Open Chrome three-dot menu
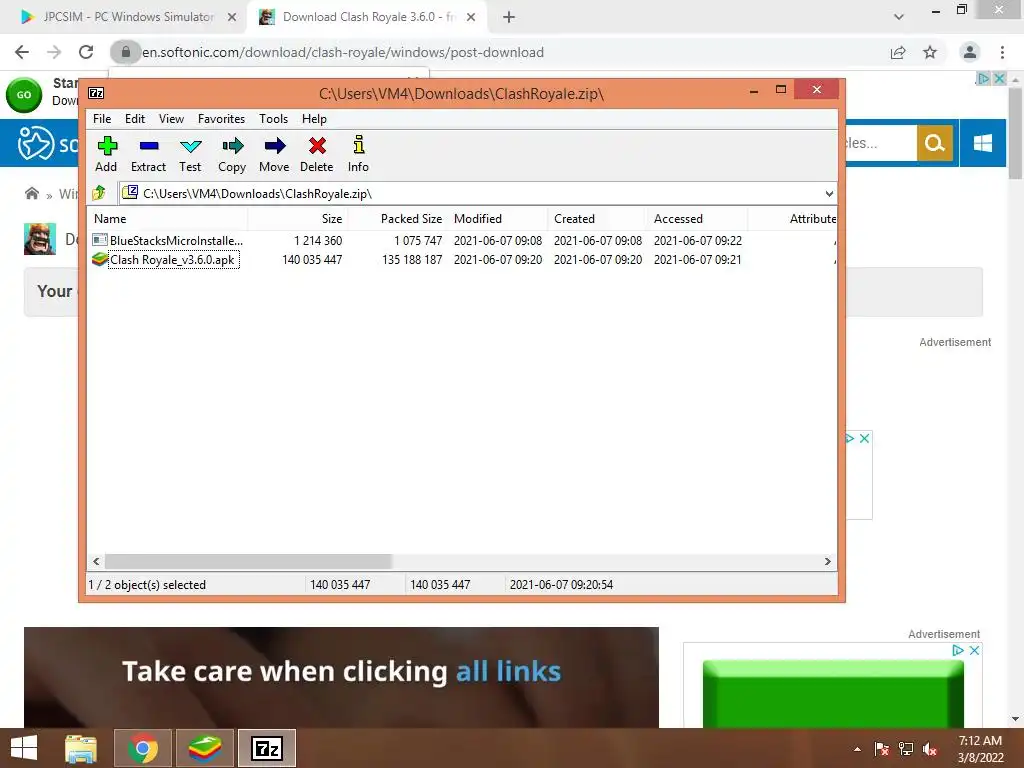The width and height of the screenshot is (1024, 768). [1002, 52]
